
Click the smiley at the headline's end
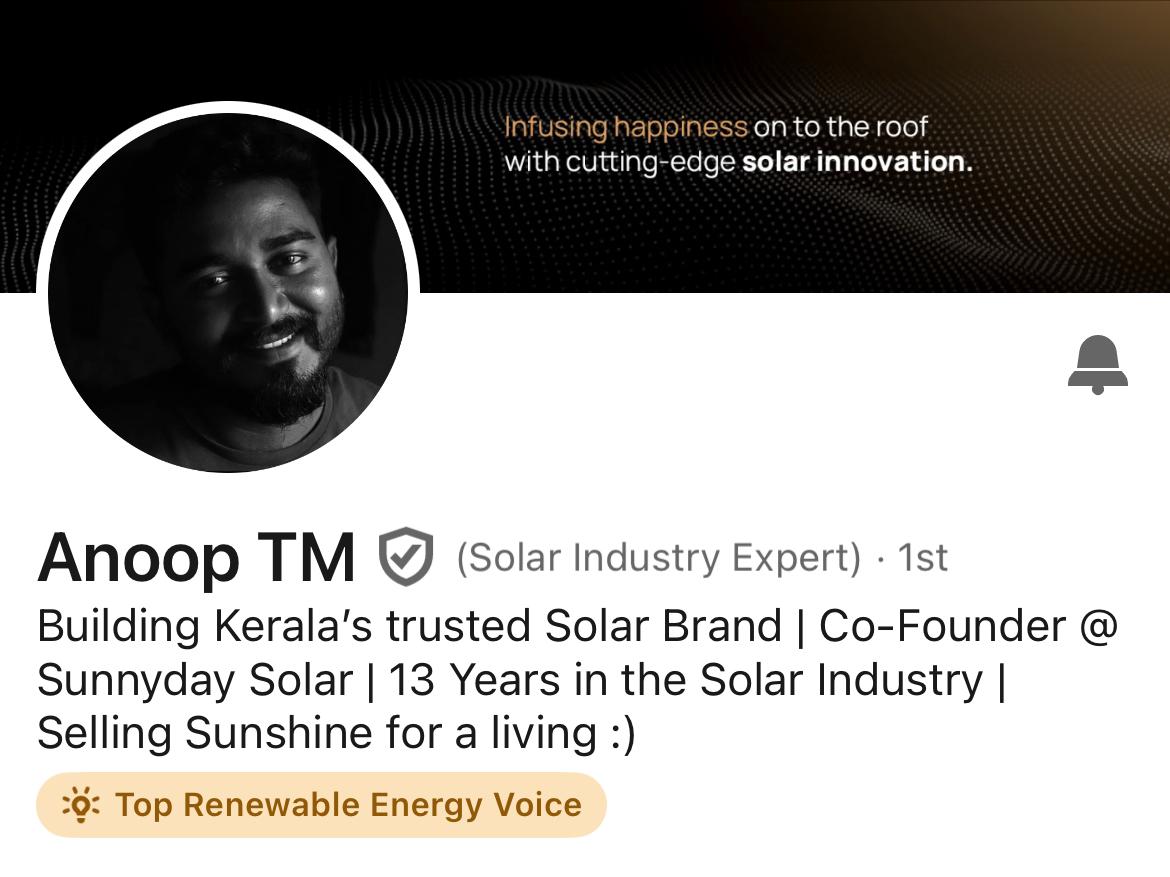tap(620, 733)
